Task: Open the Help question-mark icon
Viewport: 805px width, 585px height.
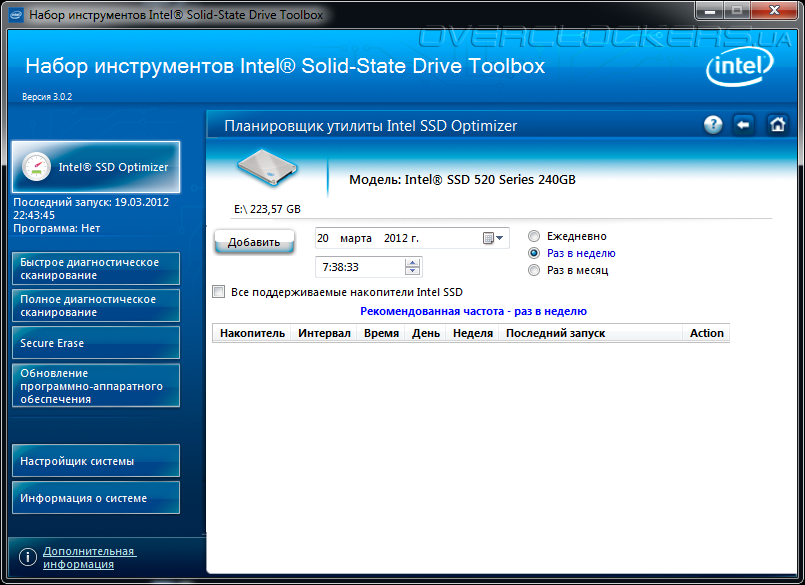Action: coord(713,125)
